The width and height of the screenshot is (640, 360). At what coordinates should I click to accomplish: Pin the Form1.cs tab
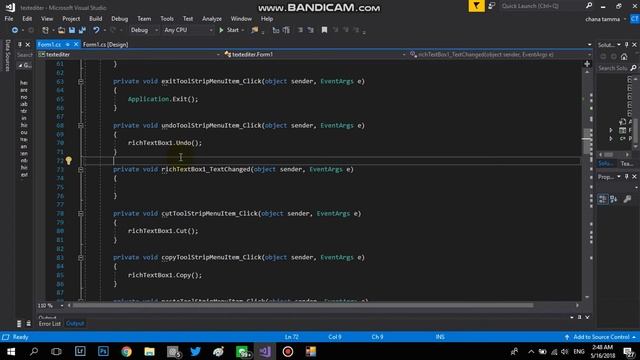click(68, 44)
